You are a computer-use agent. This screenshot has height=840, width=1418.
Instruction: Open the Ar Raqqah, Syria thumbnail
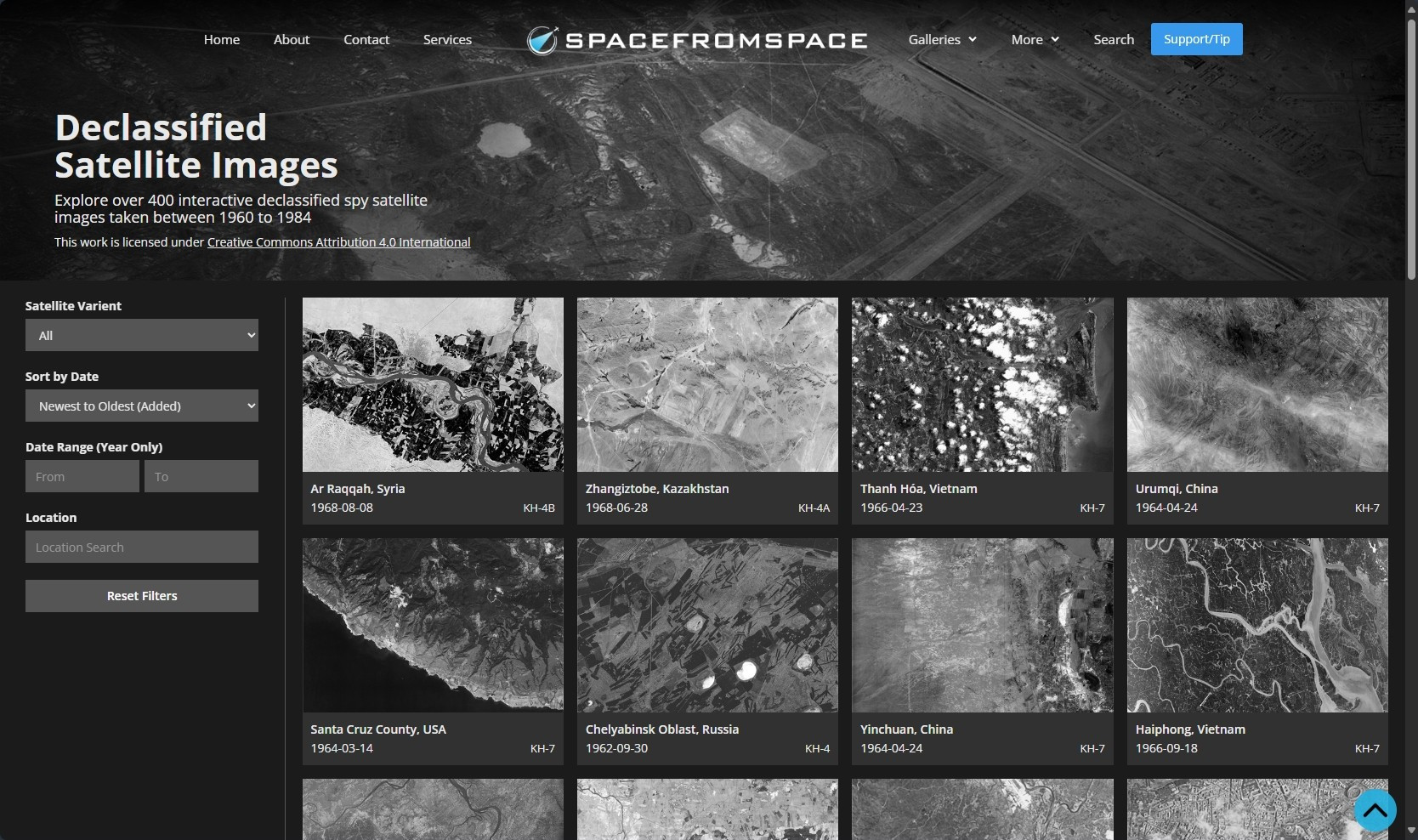(x=433, y=384)
